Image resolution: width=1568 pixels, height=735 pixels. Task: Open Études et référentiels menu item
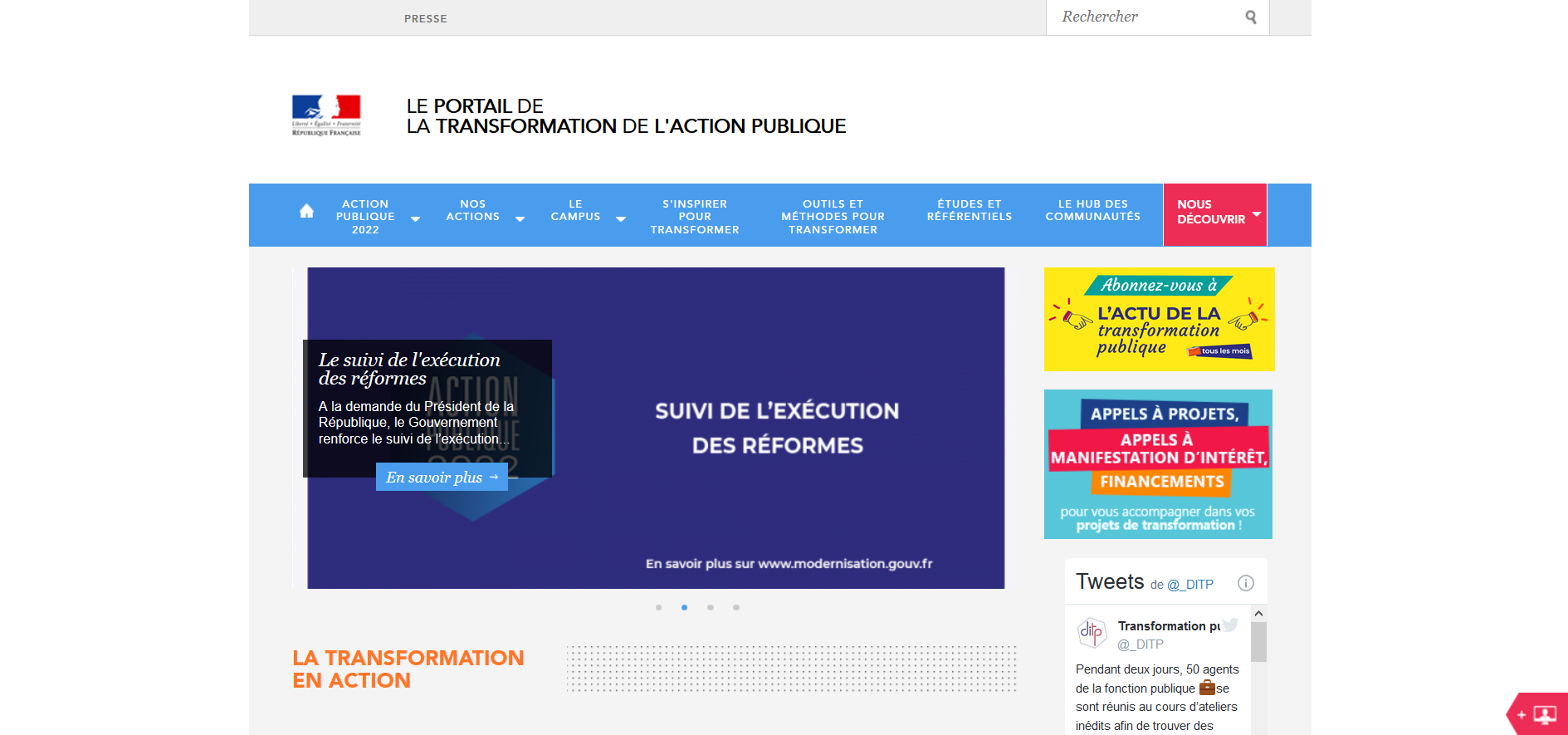pyautogui.click(x=970, y=210)
